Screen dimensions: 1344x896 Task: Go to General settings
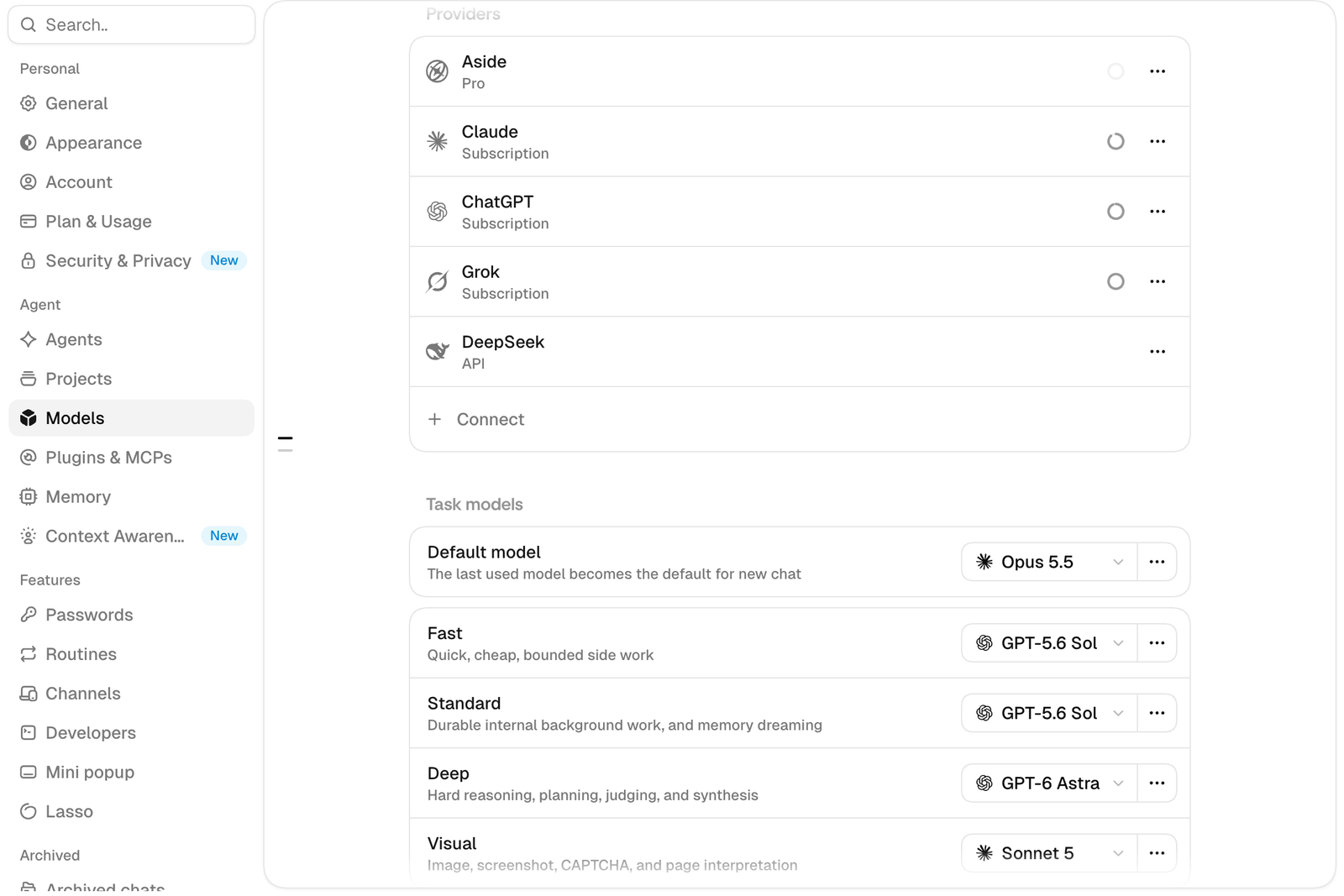131,103
